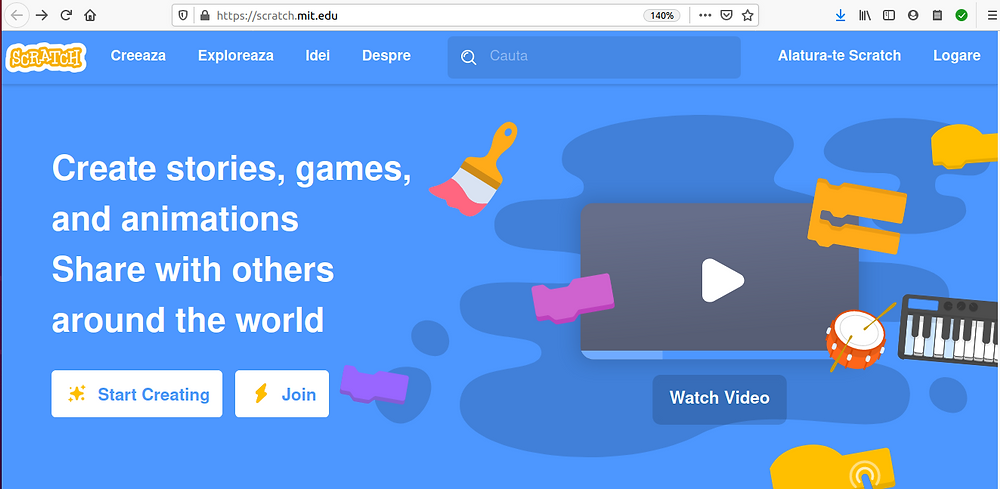Open the Creeaza menu item

138,56
